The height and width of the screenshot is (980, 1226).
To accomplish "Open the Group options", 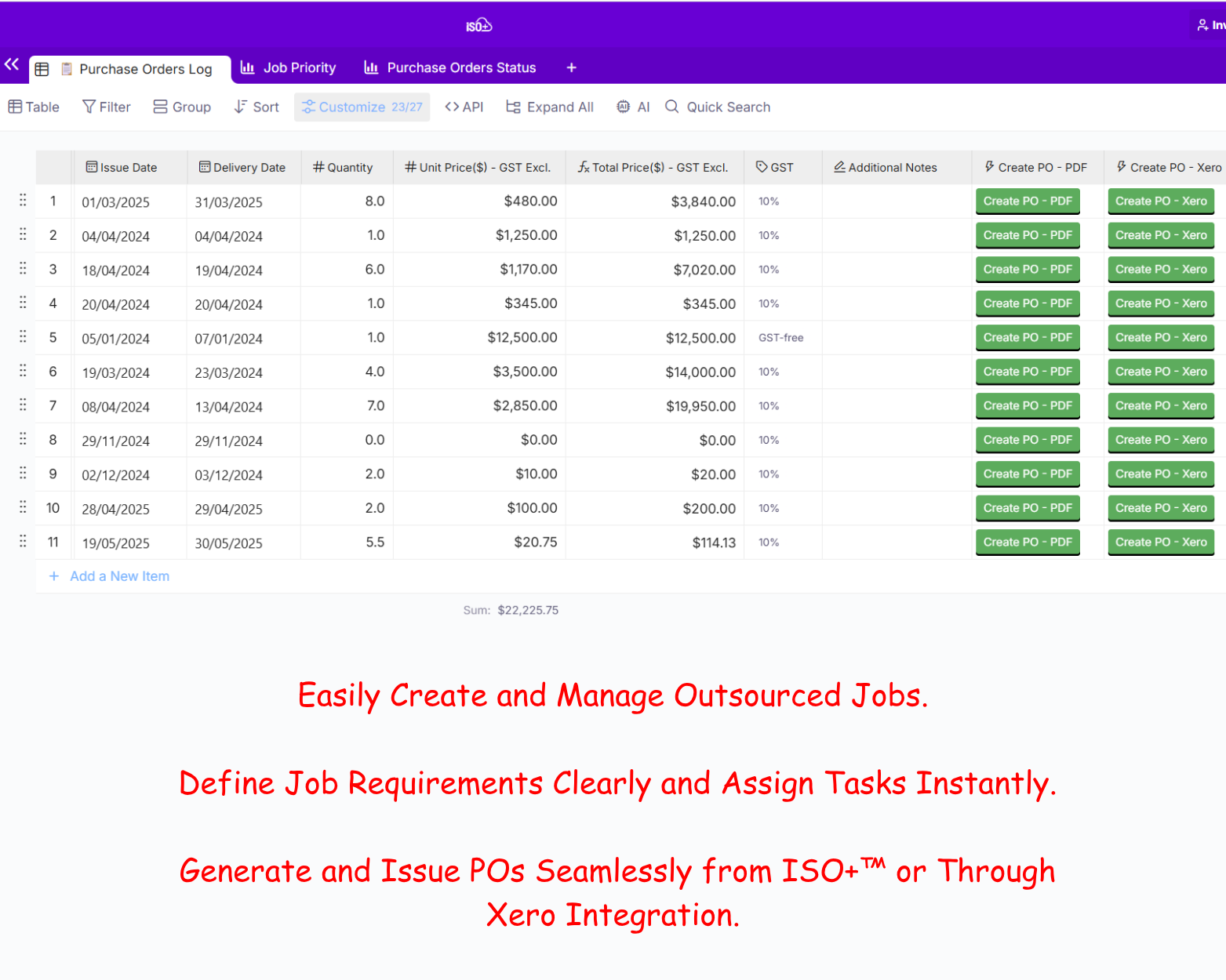I will click(x=182, y=107).
